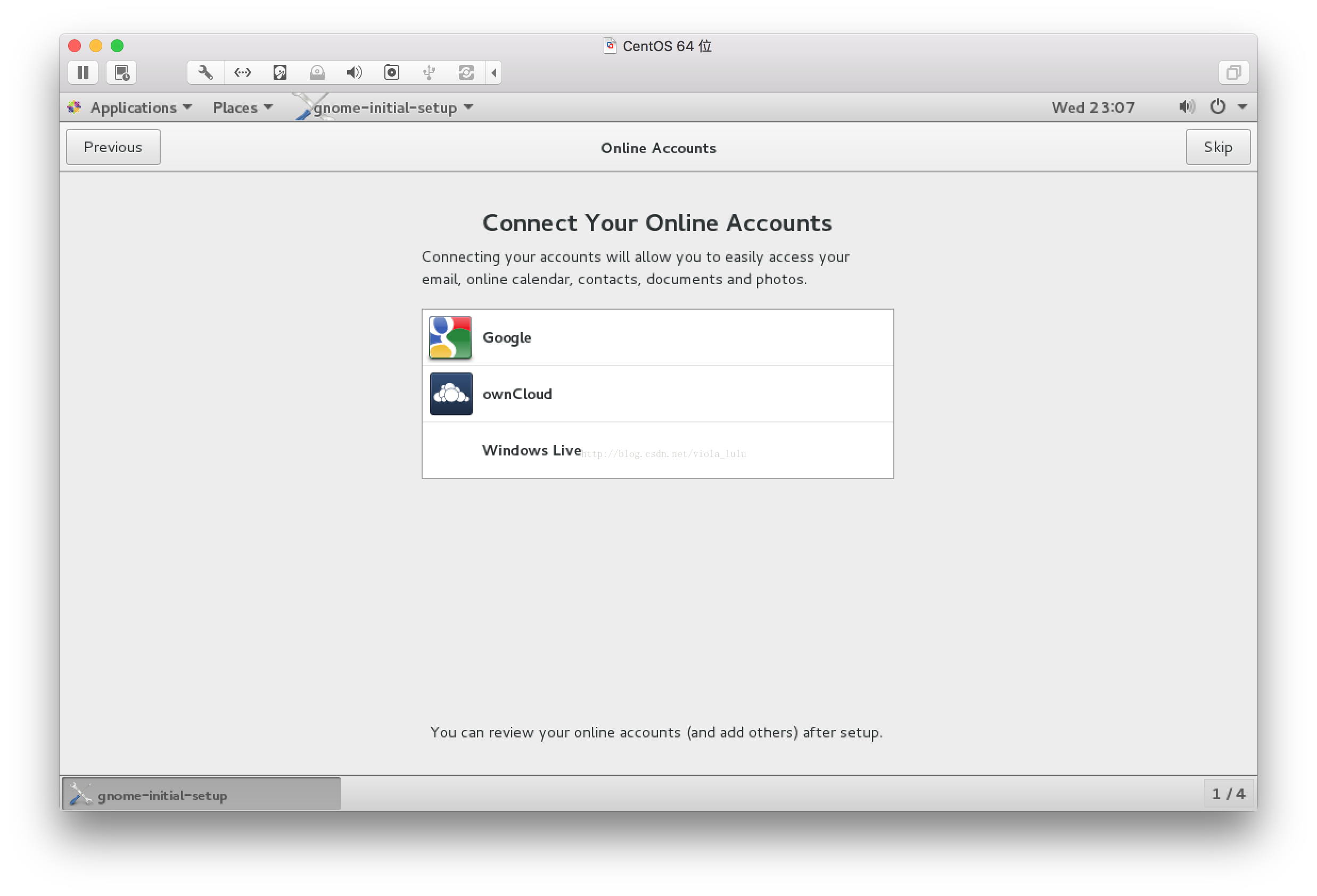The width and height of the screenshot is (1317, 896).
Task: Click the CD/DVD drive icon
Action: pos(317,72)
